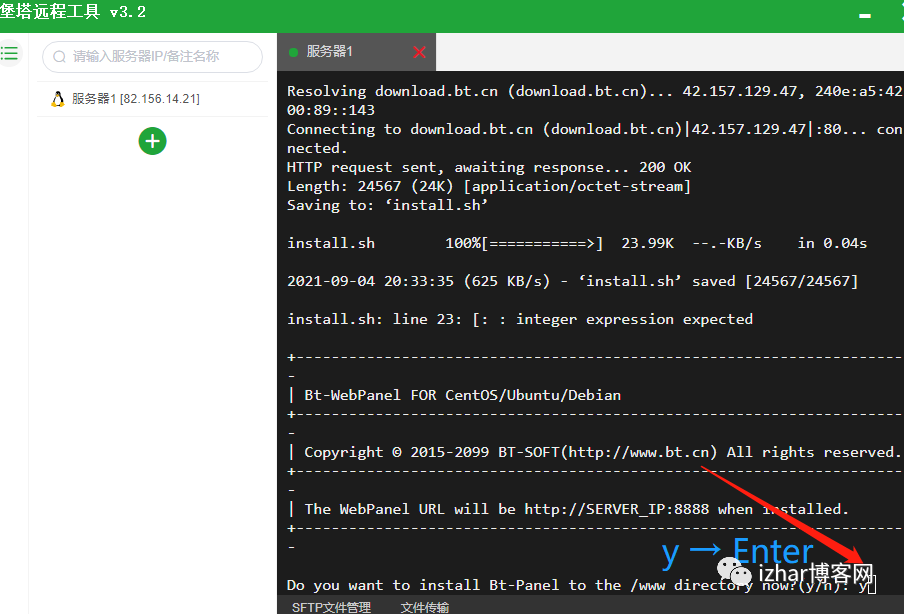Toggle the sidebar list menu icon

[9, 54]
